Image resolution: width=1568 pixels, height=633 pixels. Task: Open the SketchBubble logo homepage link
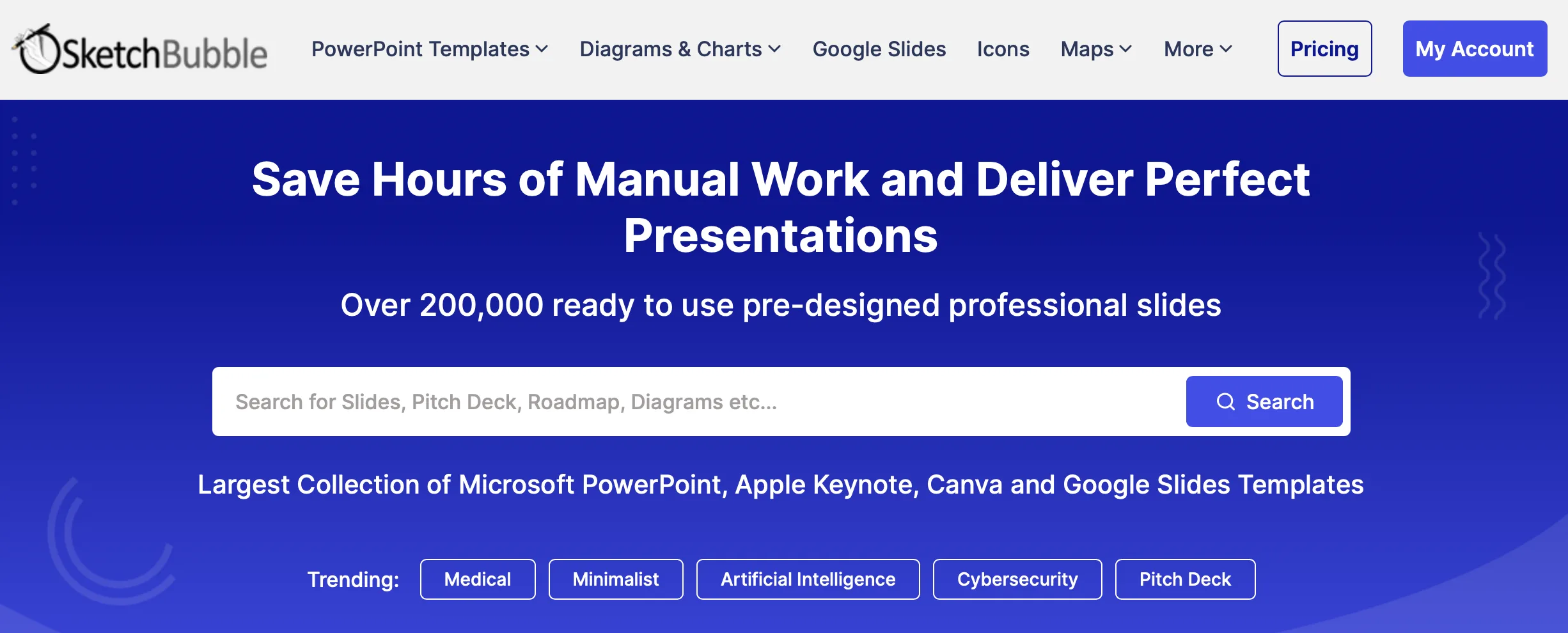(x=139, y=49)
